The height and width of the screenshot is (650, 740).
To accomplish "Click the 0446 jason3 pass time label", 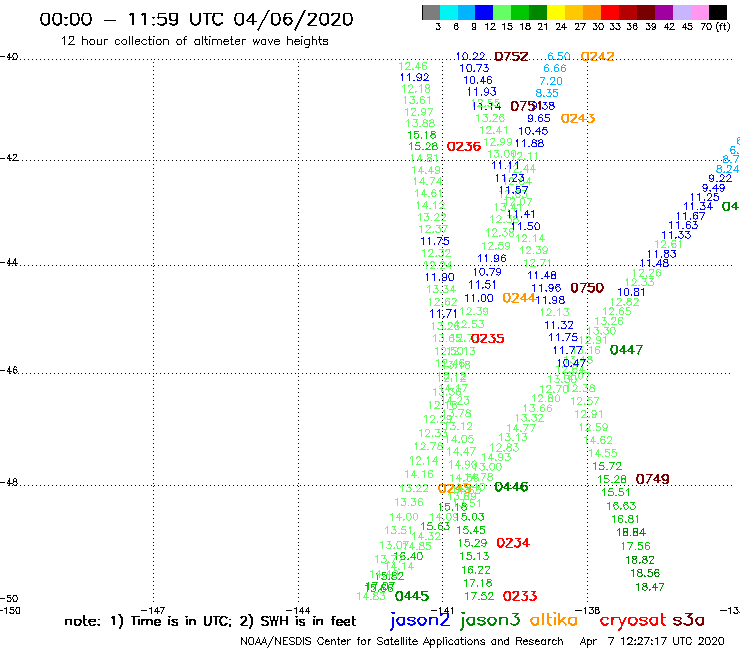I will coord(511,487).
